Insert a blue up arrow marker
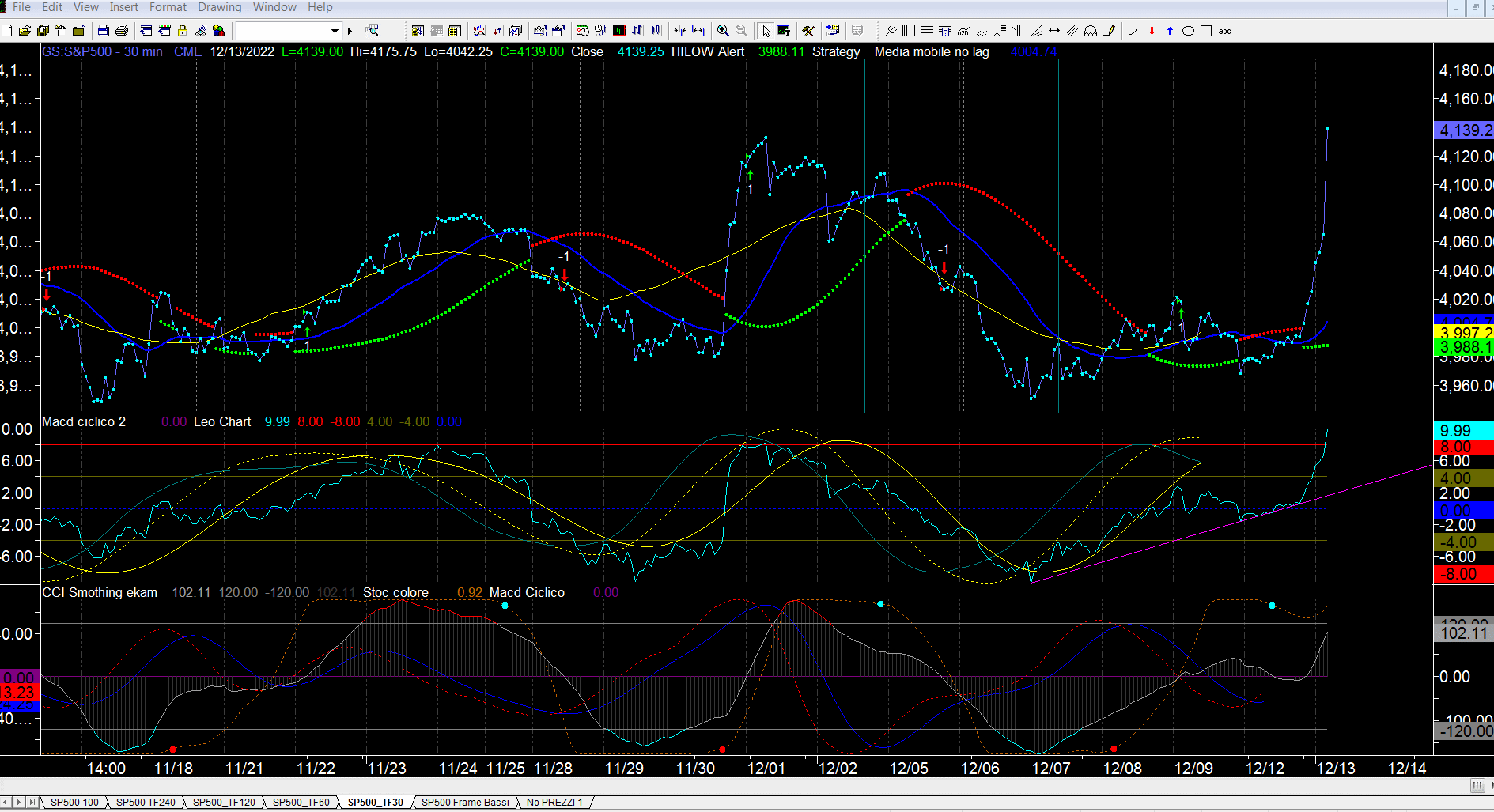The width and height of the screenshot is (1494, 812). tap(1170, 31)
